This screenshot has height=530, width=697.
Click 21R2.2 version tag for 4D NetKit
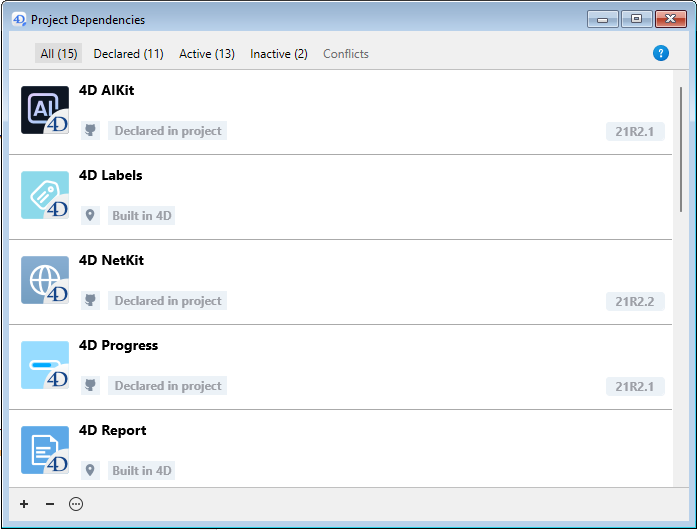point(635,301)
